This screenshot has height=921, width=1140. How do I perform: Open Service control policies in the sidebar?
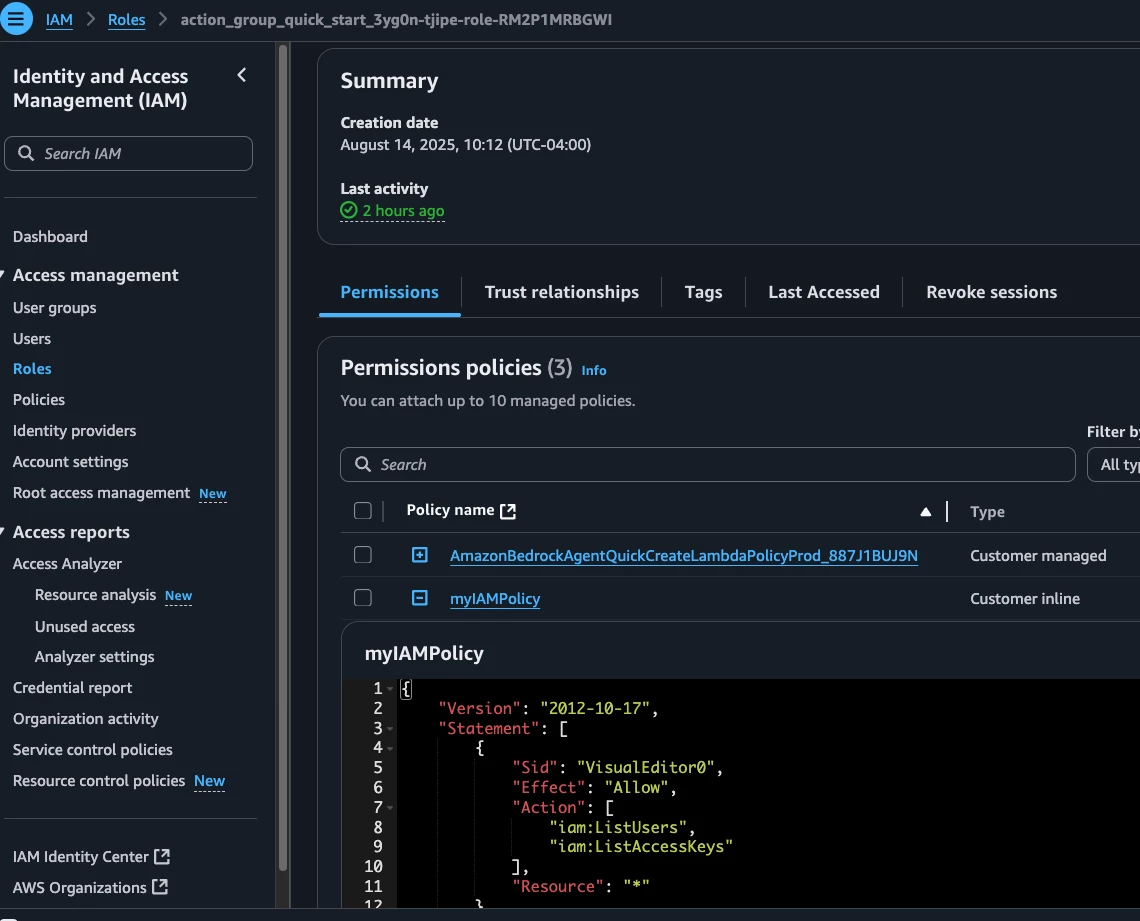(x=93, y=749)
